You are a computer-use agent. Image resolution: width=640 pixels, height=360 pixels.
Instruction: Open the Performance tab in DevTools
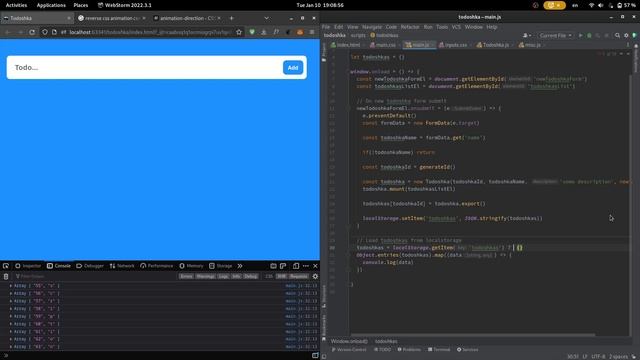click(156, 266)
